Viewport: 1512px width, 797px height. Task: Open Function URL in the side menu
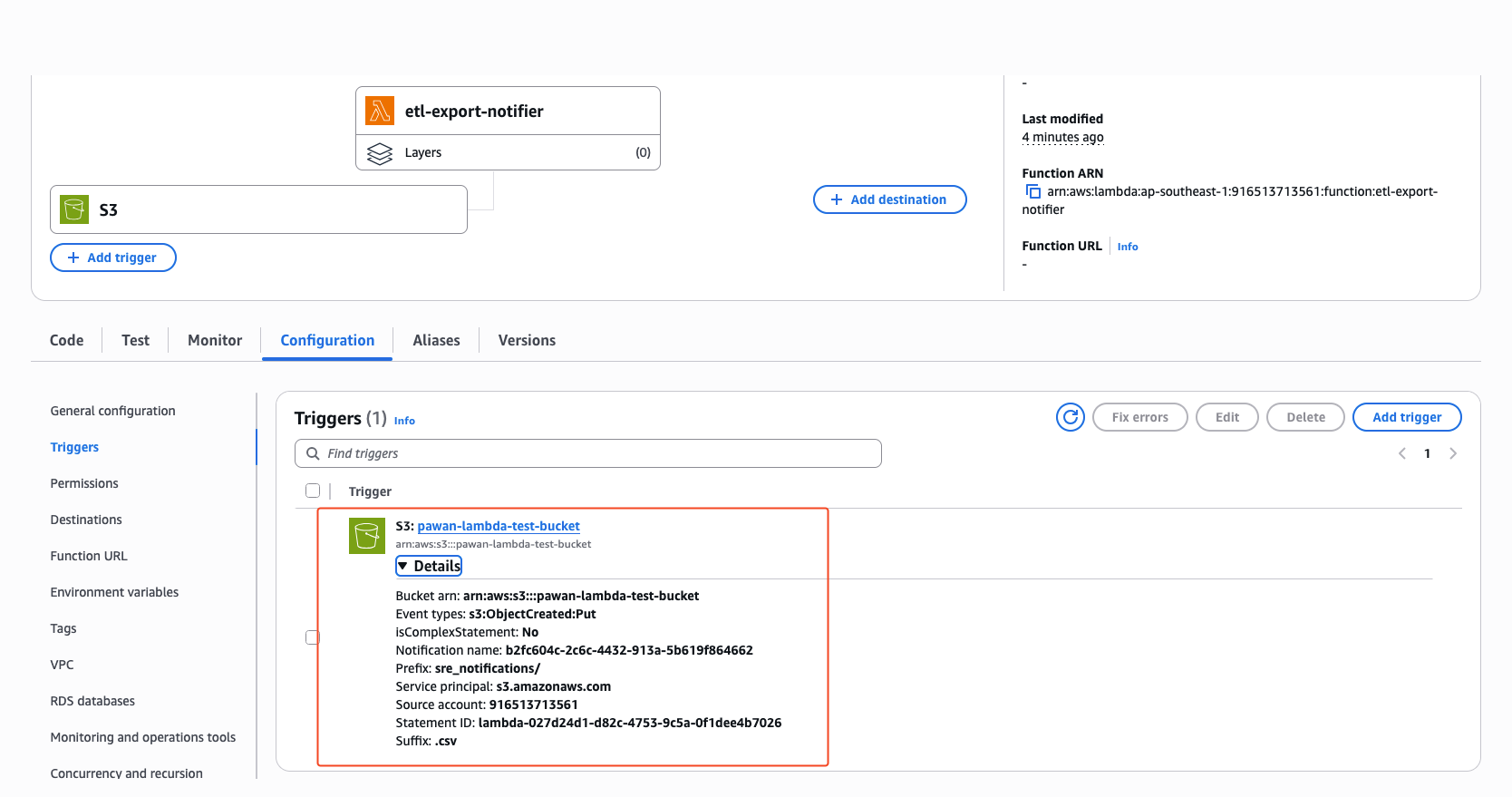pos(89,556)
